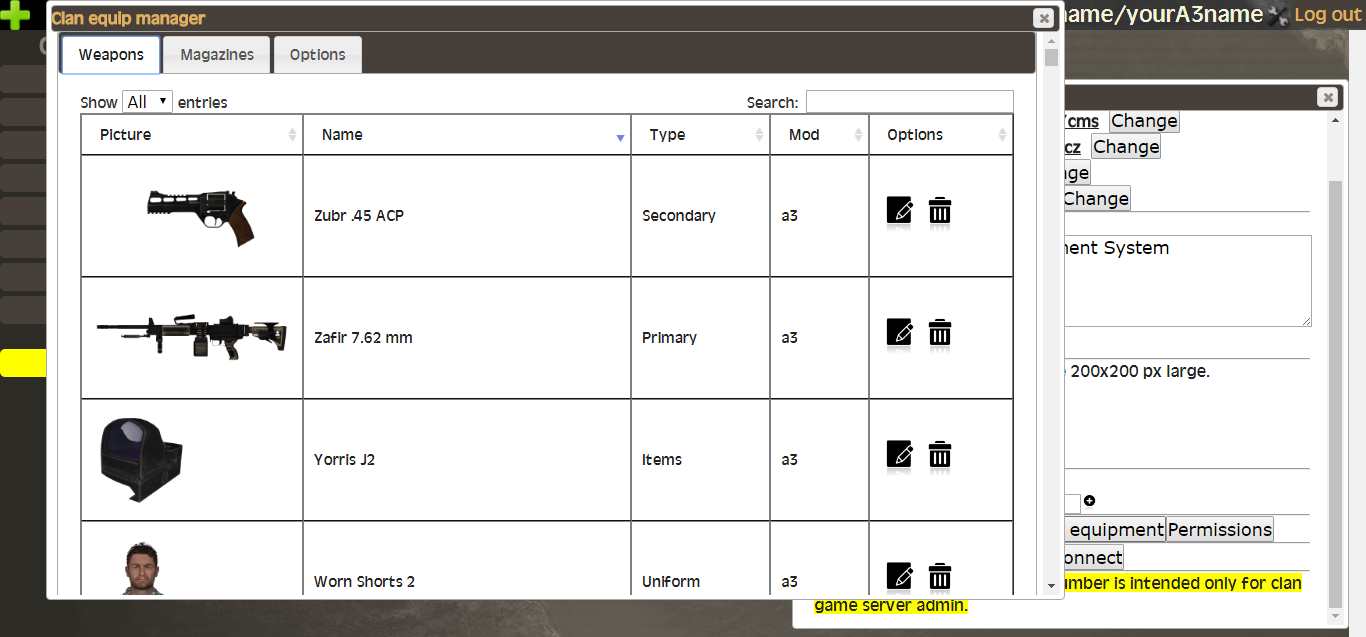The image size is (1366, 637).
Task: Click the Zubr revolver thumbnail
Action: click(200, 216)
